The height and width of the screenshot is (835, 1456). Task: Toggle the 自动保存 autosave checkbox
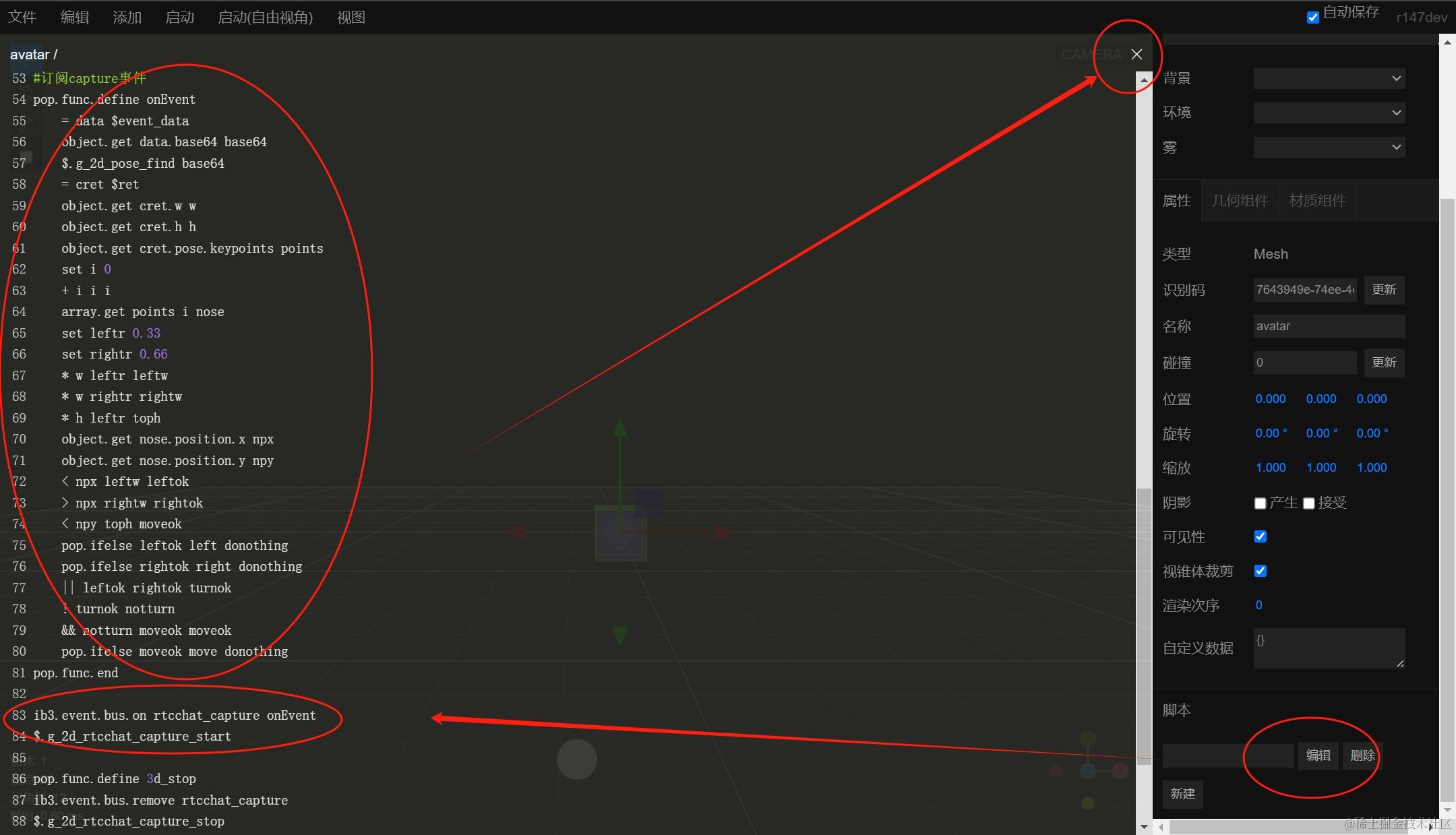point(1312,18)
